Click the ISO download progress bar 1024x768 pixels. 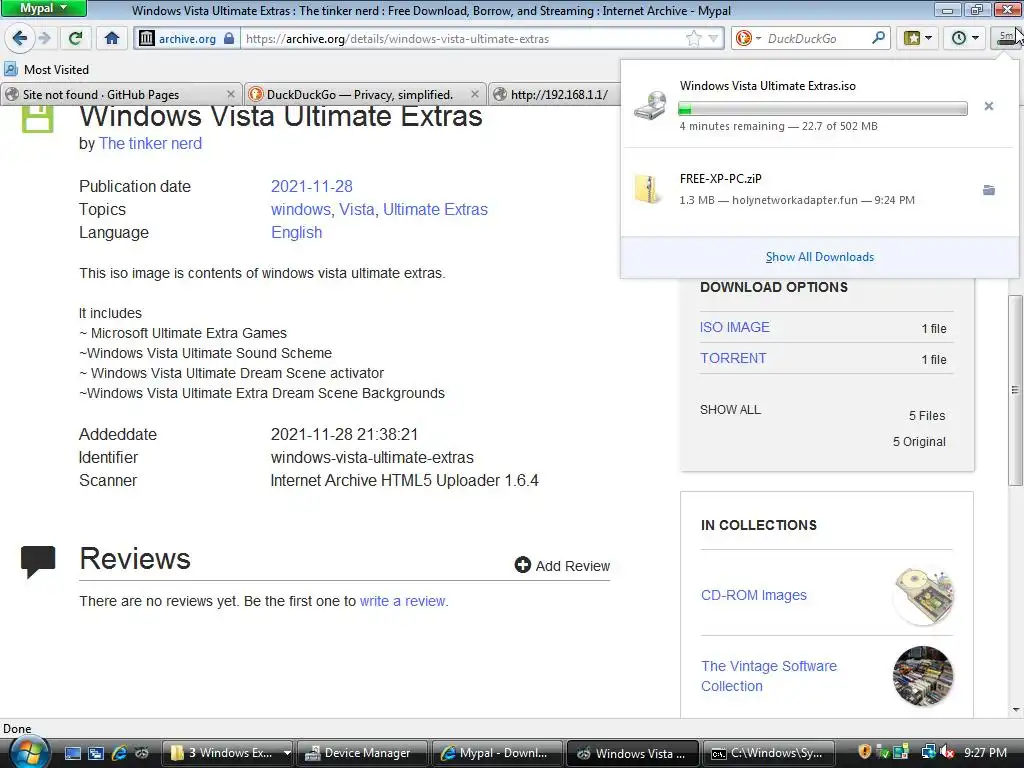[823, 108]
